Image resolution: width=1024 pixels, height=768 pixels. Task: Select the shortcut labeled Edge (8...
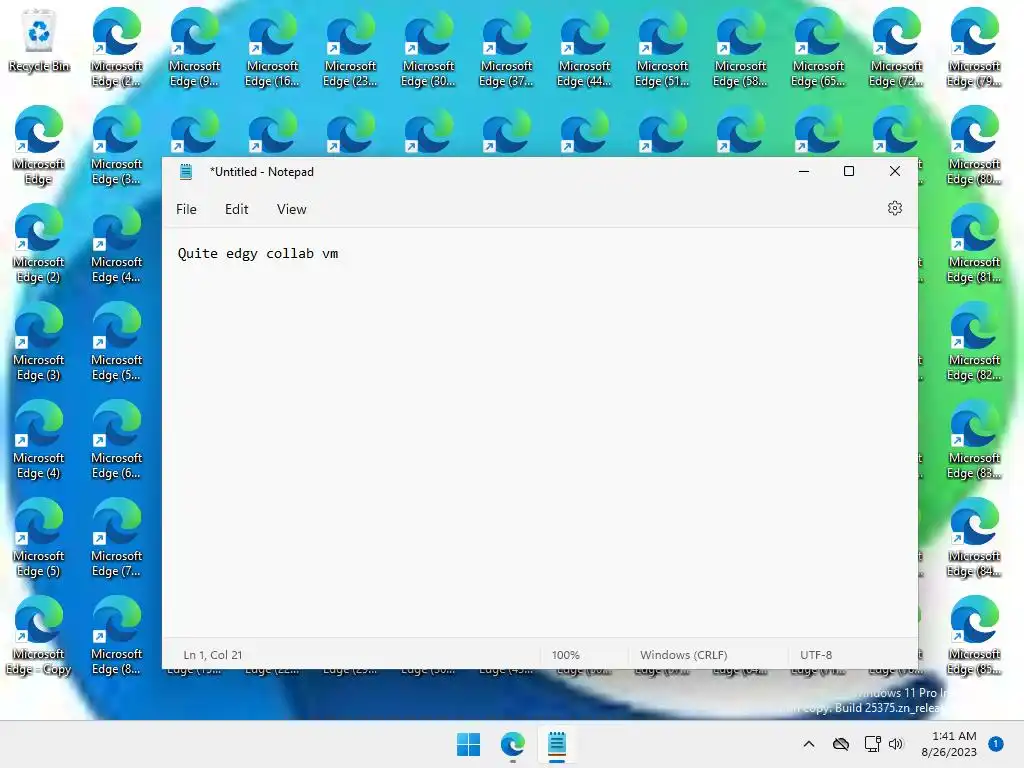[x=116, y=635]
